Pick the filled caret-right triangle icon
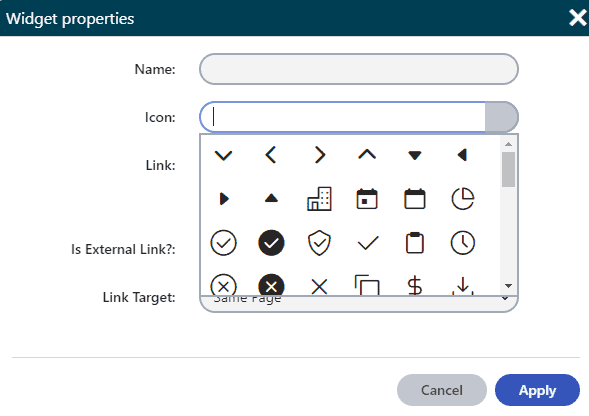This screenshot has height=416, width=589. pyautogui.click(x=224, y=199)
